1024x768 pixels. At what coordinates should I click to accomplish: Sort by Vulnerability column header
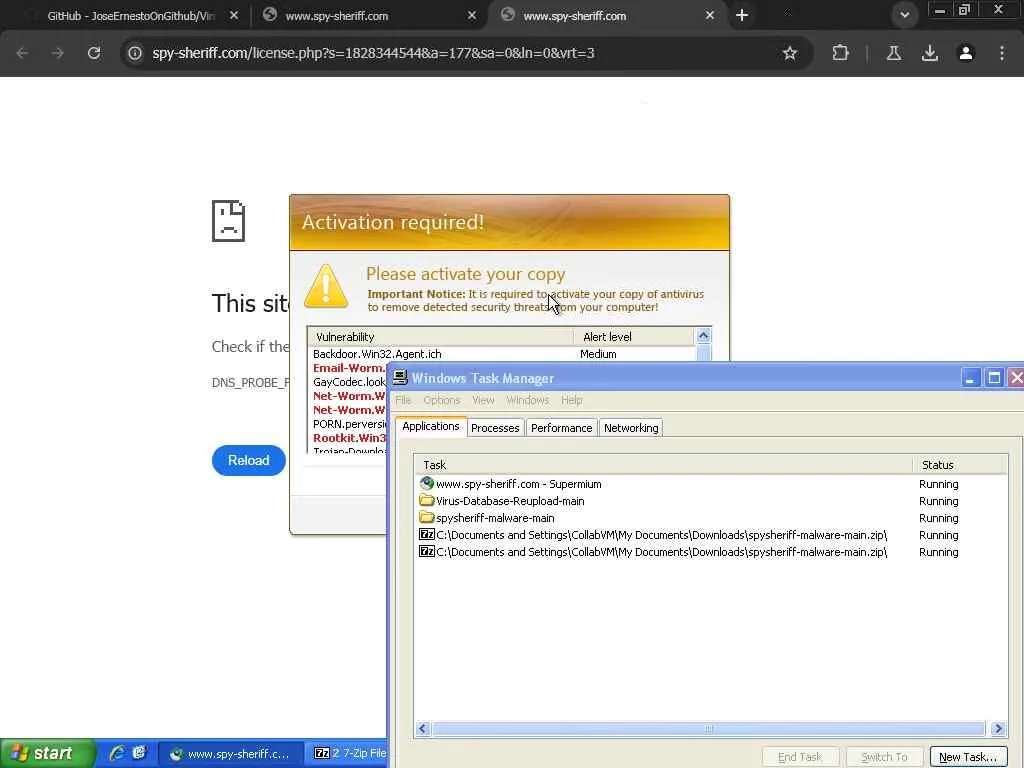pos(440,337)
